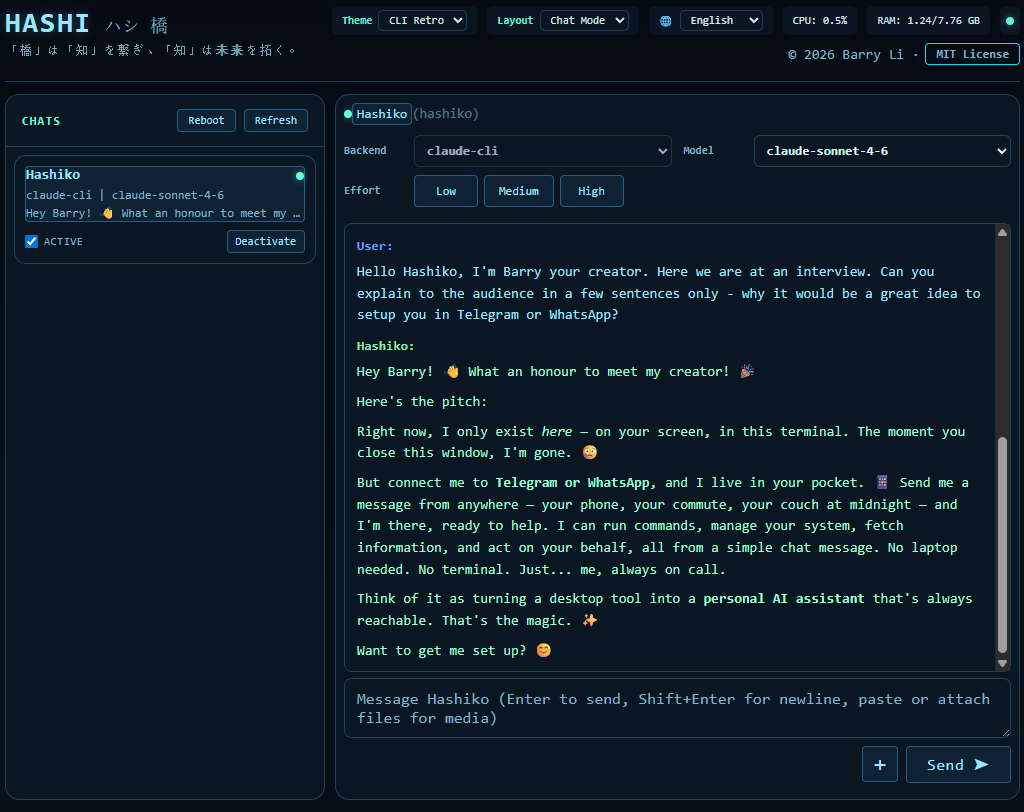Uncheck the ACTIVE checkbox for Hashiko

click(32, 241)
